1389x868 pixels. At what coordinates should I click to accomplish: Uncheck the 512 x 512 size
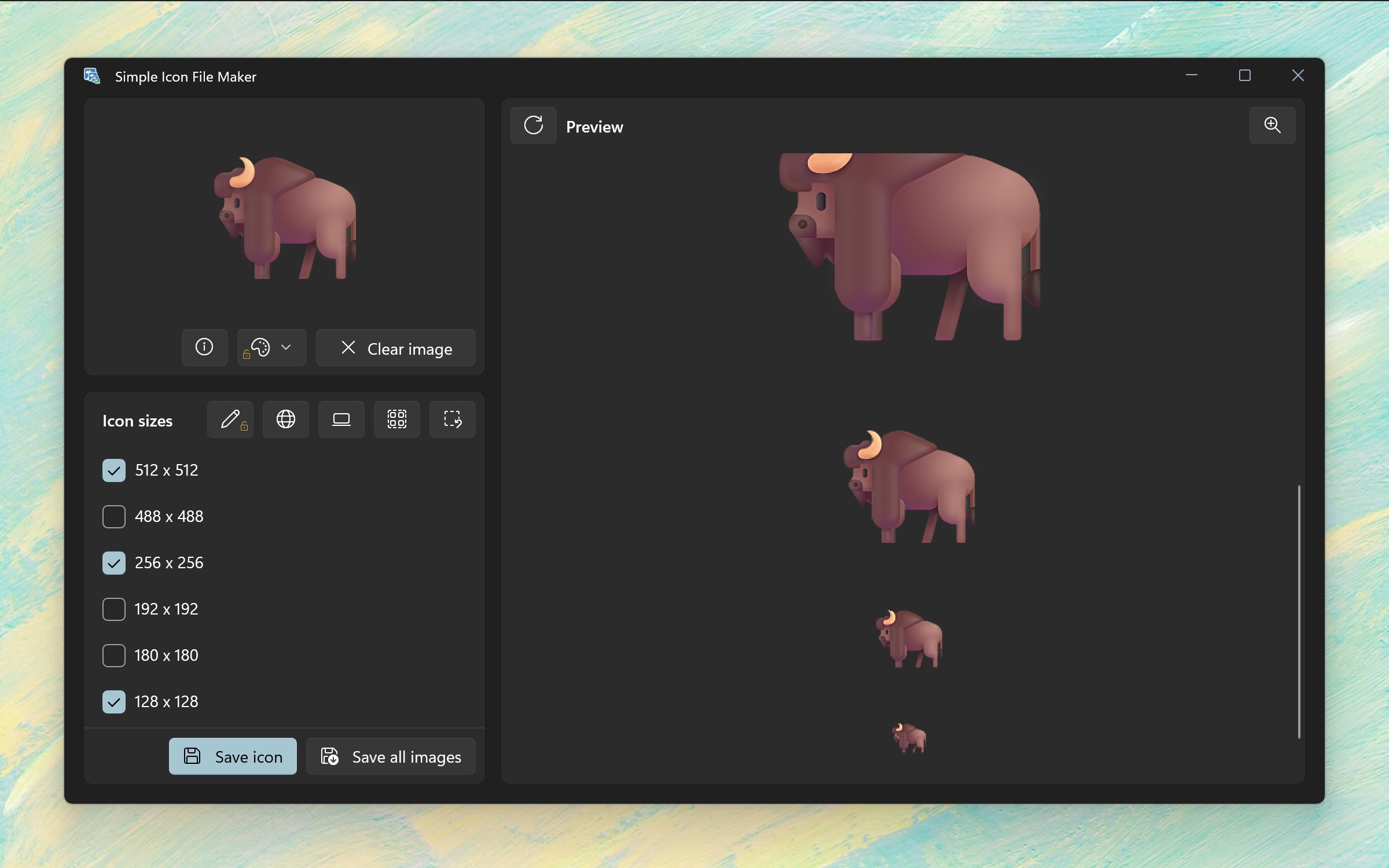(114, 470)
